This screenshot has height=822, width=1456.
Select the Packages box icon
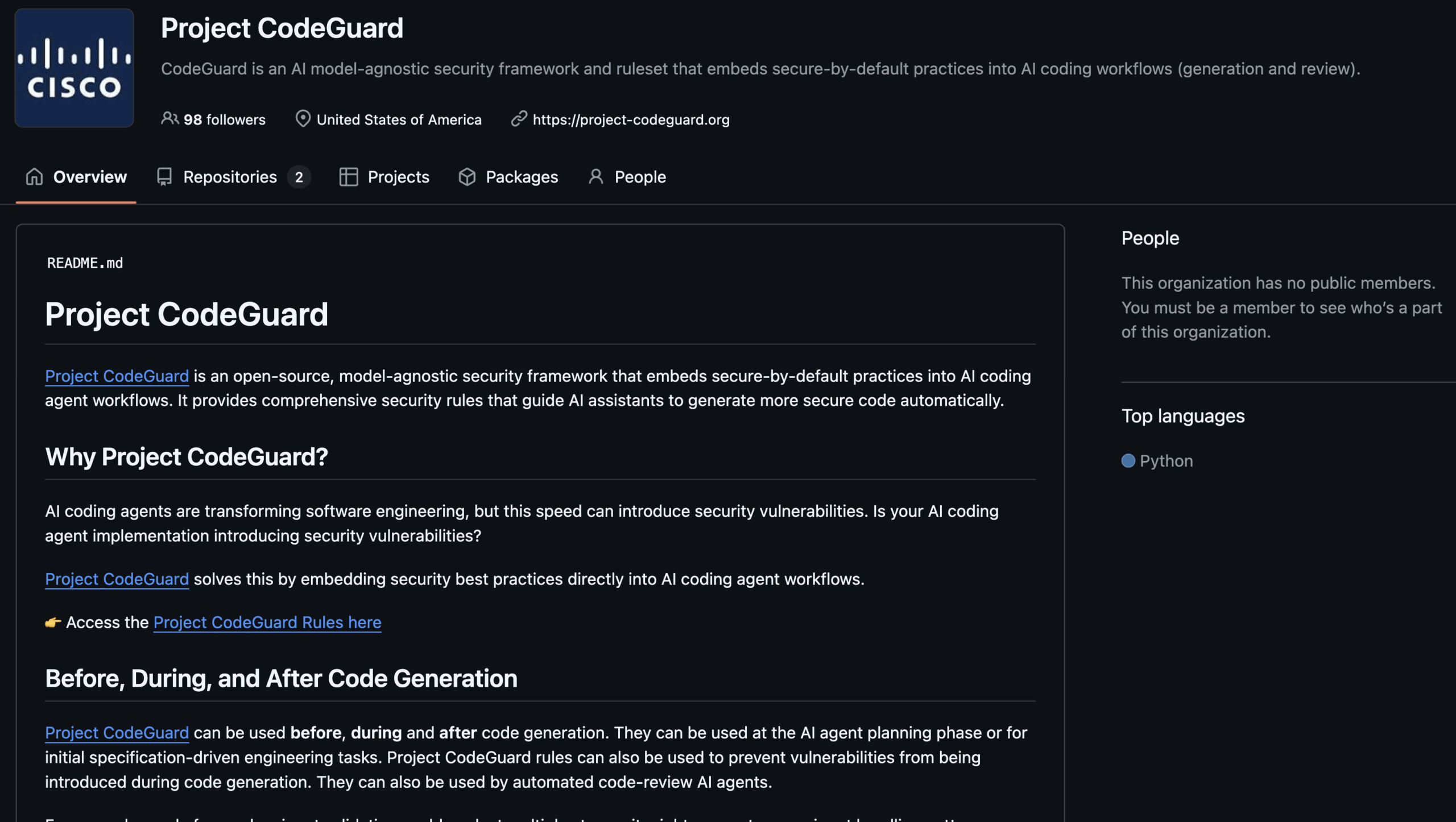click(x=468, y=177)
